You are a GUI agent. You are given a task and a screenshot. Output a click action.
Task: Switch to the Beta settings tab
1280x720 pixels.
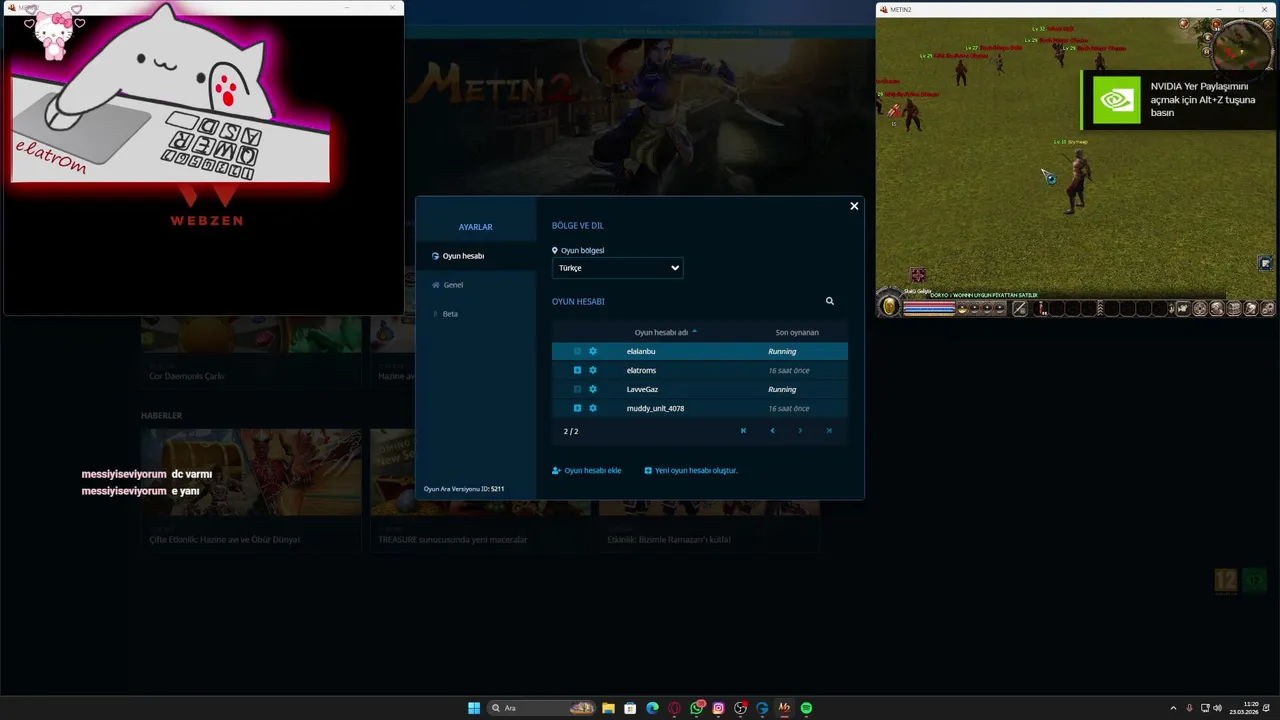pyautogui.click(x=476, y=314)
